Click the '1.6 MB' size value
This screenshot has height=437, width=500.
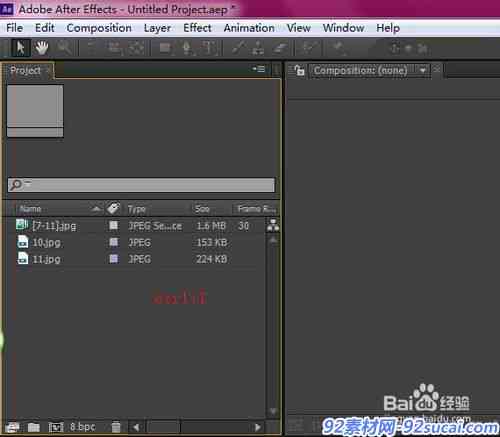(x=211, y=226)
